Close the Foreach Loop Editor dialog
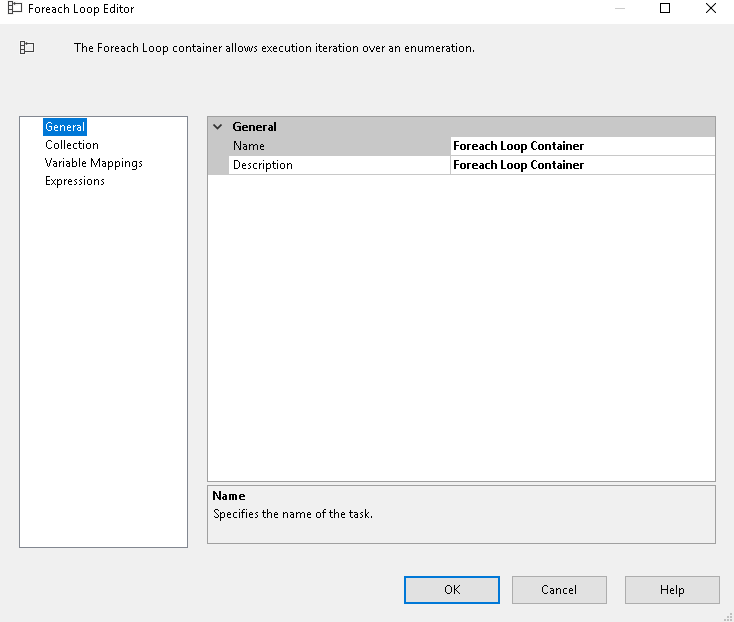 pos(710,9)
